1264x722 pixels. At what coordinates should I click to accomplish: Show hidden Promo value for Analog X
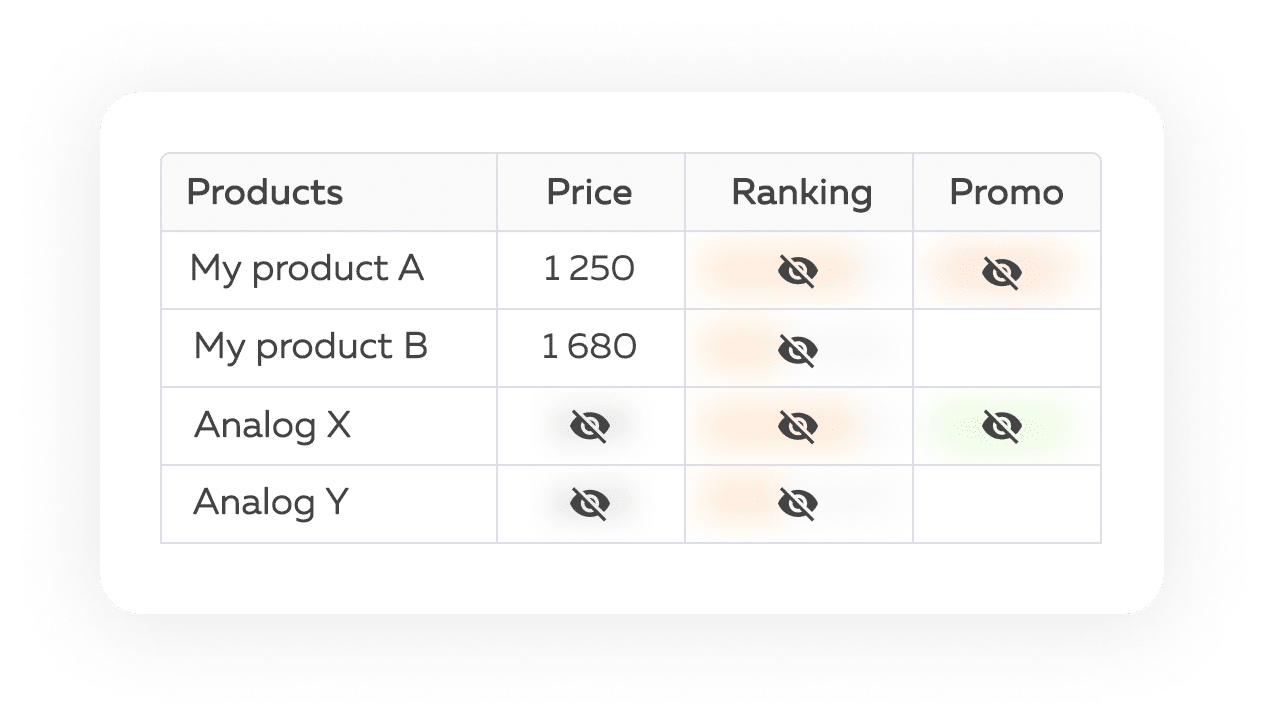(x=1001, y=427)
